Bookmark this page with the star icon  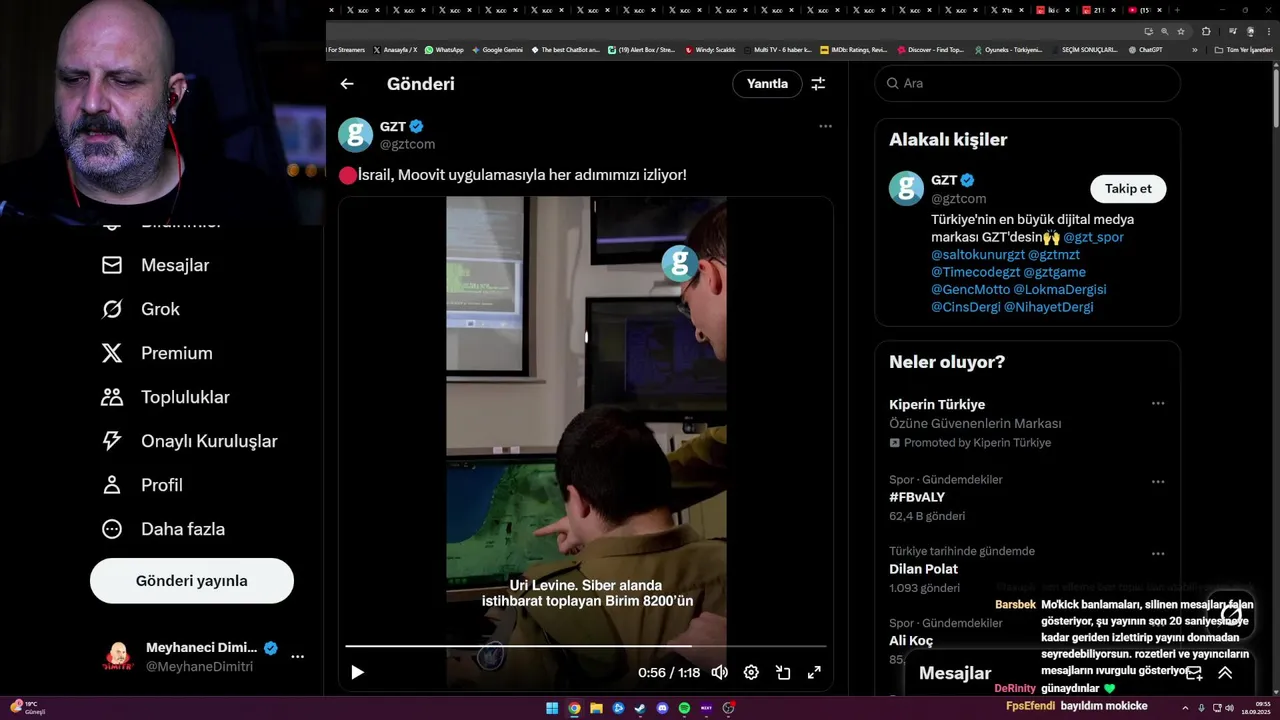(1180, 31)
